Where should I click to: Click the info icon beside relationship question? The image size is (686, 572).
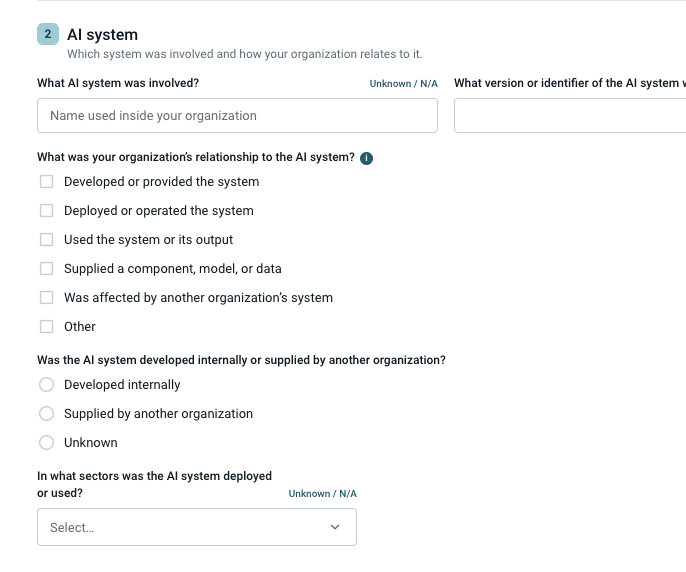click(x=366, y=158)
